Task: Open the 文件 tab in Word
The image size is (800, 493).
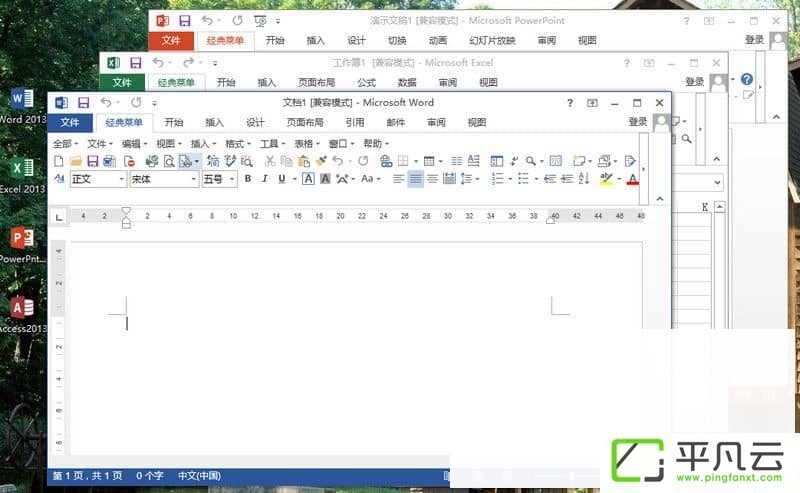Action: point(70,122)
